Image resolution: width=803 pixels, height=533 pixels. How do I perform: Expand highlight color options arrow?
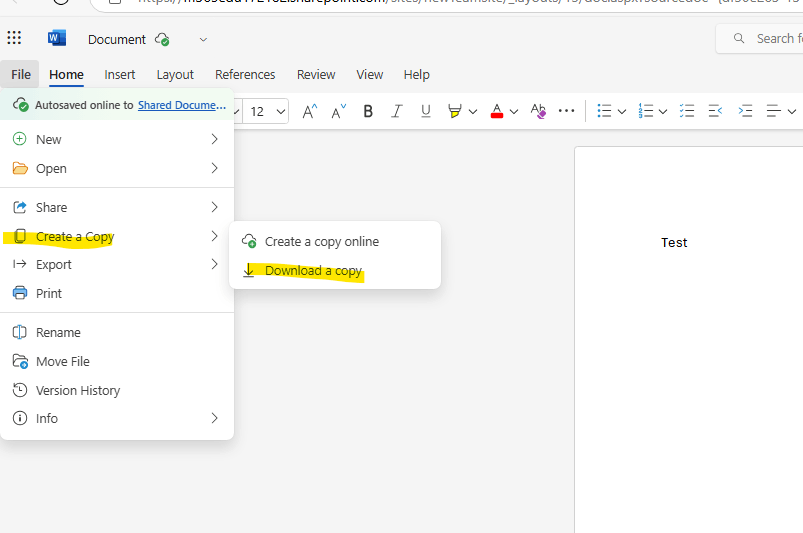(473, 111)
